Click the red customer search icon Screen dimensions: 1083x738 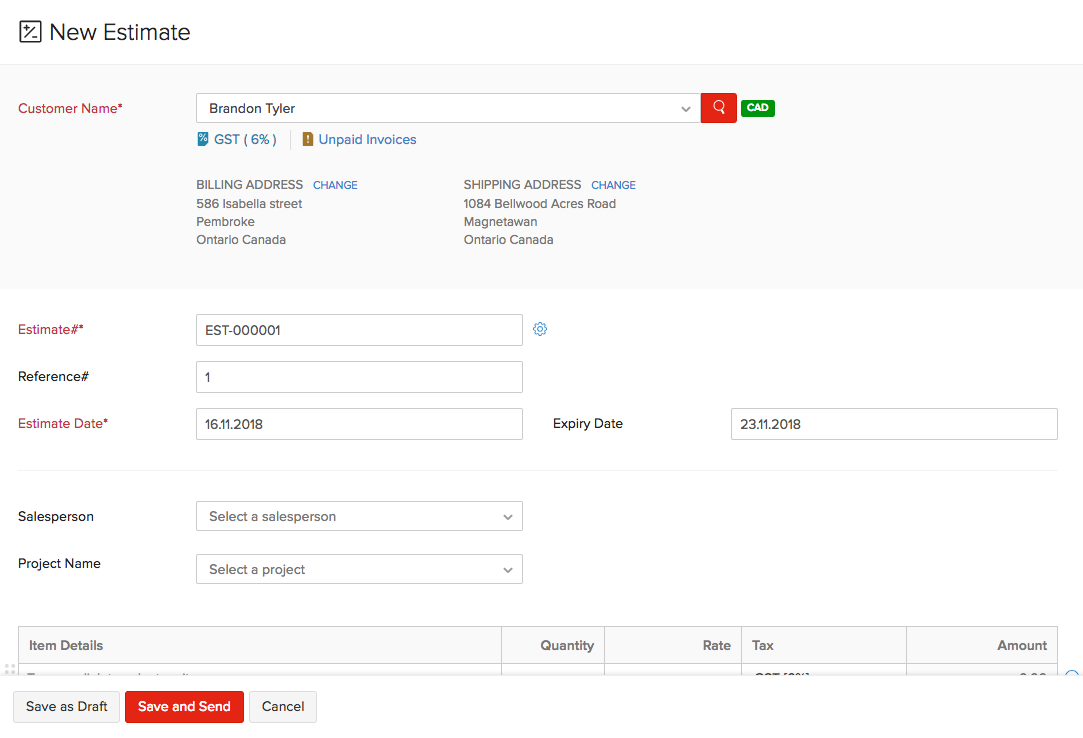coord(718,108)
